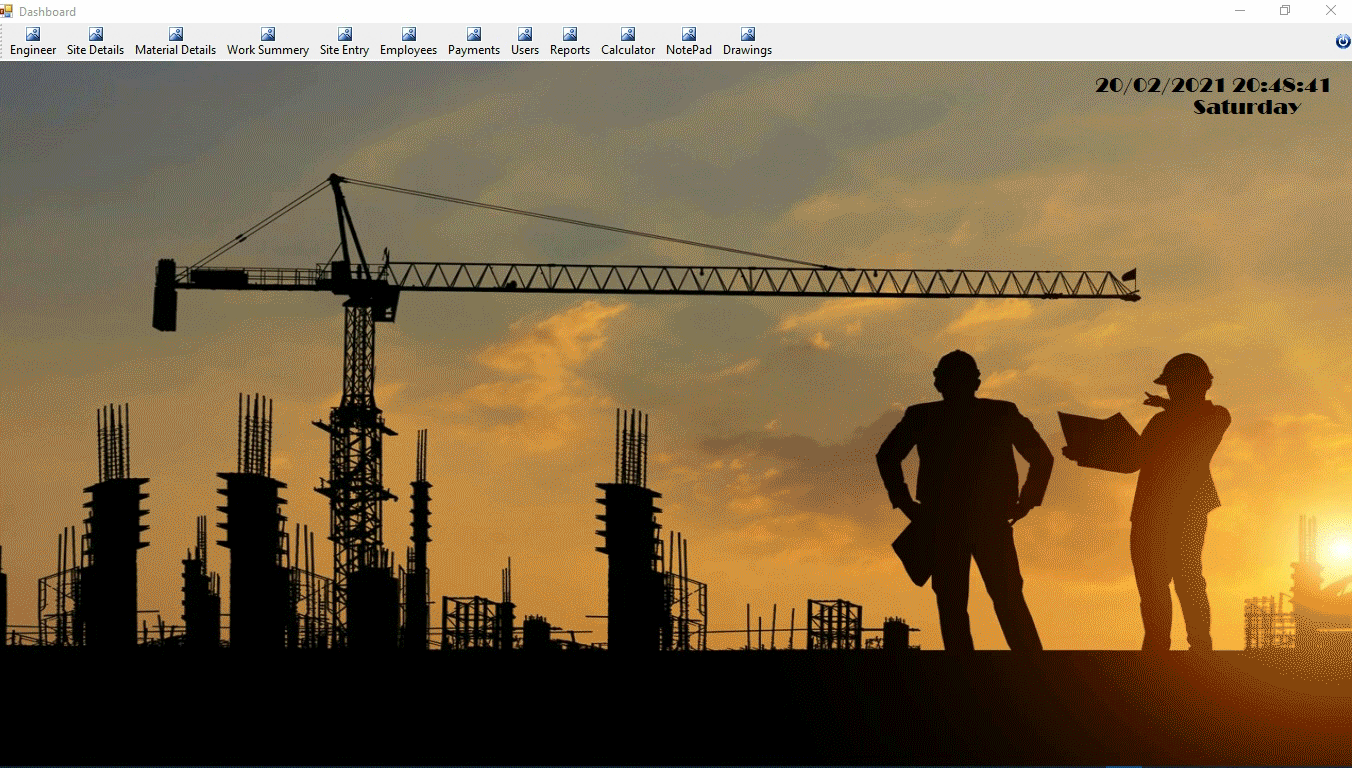Click the Dashboard window system icon

pos(7,11)
